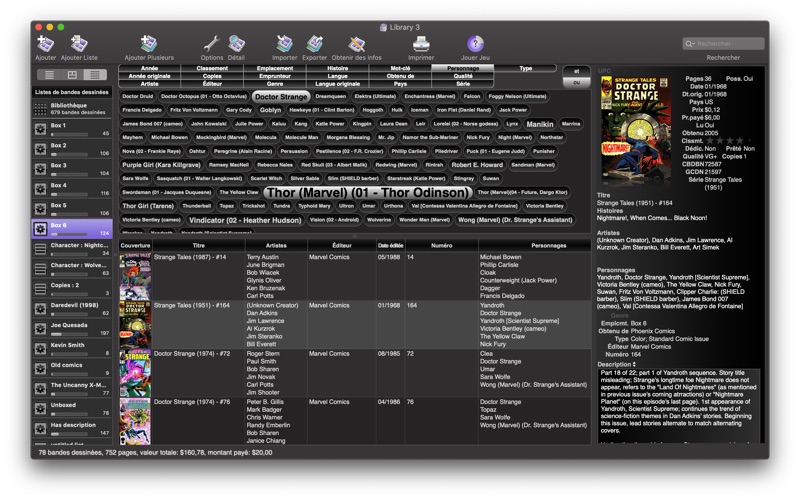This screenshot has height=500, width=800.
Task: Toggle the Vindicator (02 - Heather Hudson) tag
Action: tap(245, 220)
